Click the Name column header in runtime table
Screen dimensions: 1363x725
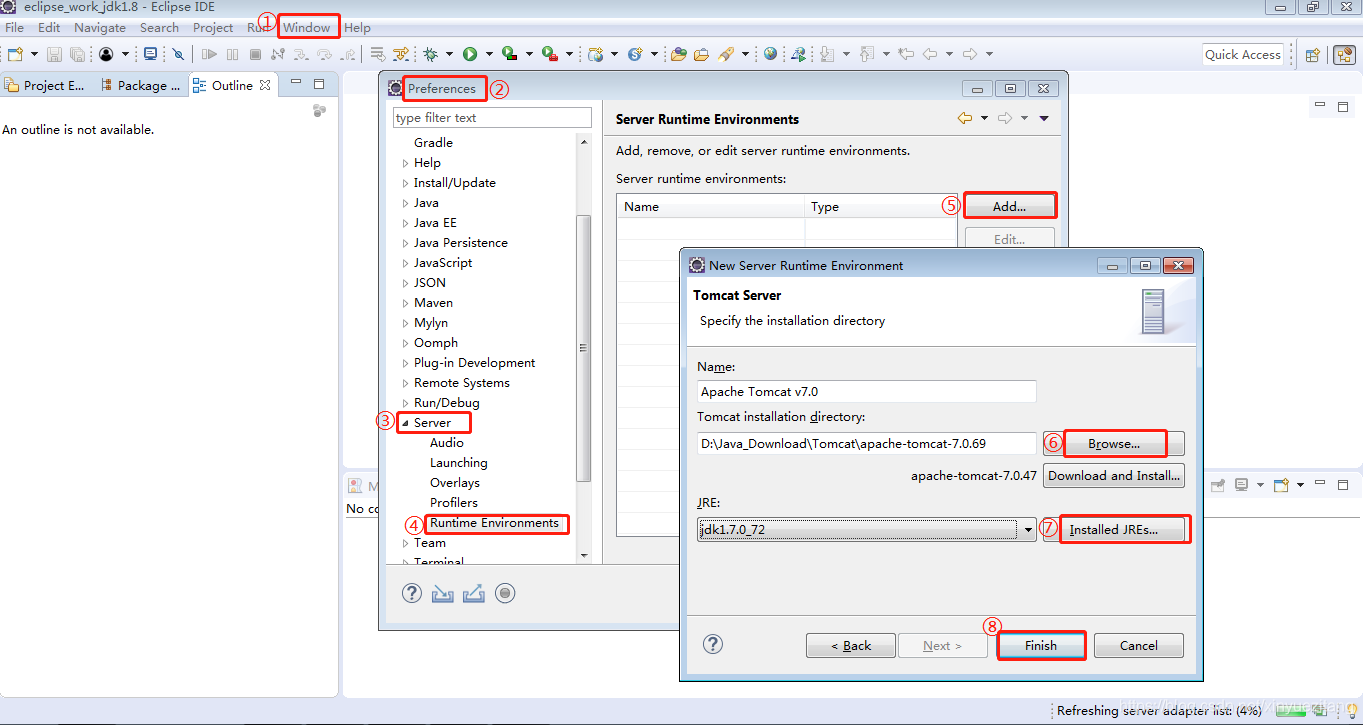[x=710, y=207]
